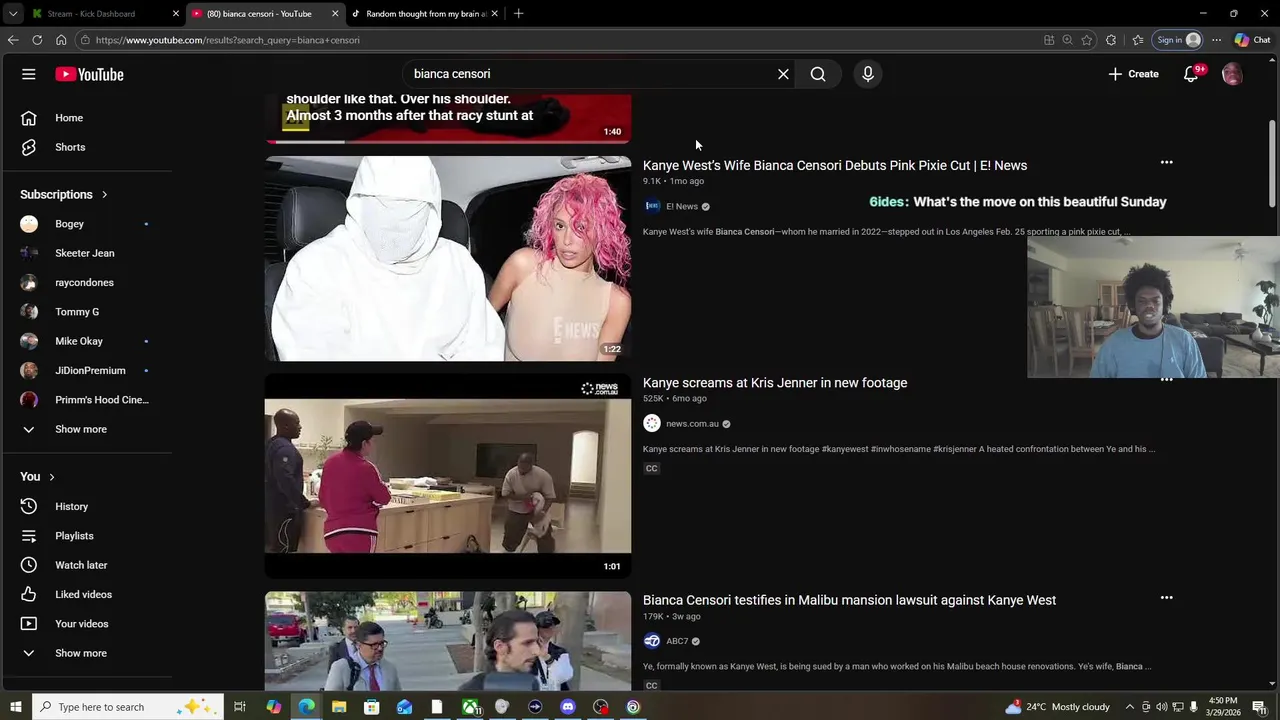Open the weather widget showing 24°C
The width and height of the screenshot is (1280, 720).
click(1058, 707)
